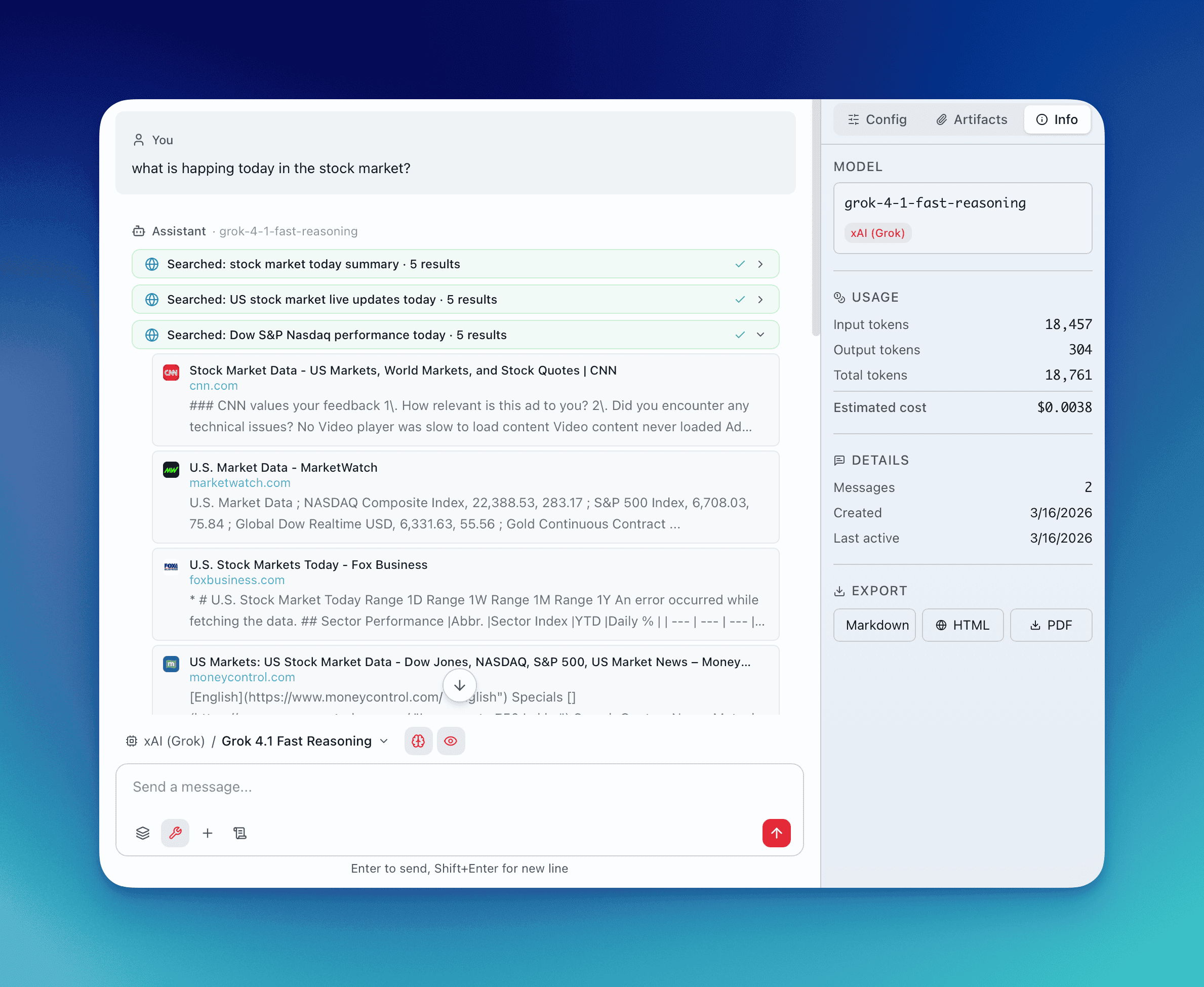Expand the stock market today summary search
This screenshot has height=987, width=1204.
pyautogui.click(x=760, y=264)
